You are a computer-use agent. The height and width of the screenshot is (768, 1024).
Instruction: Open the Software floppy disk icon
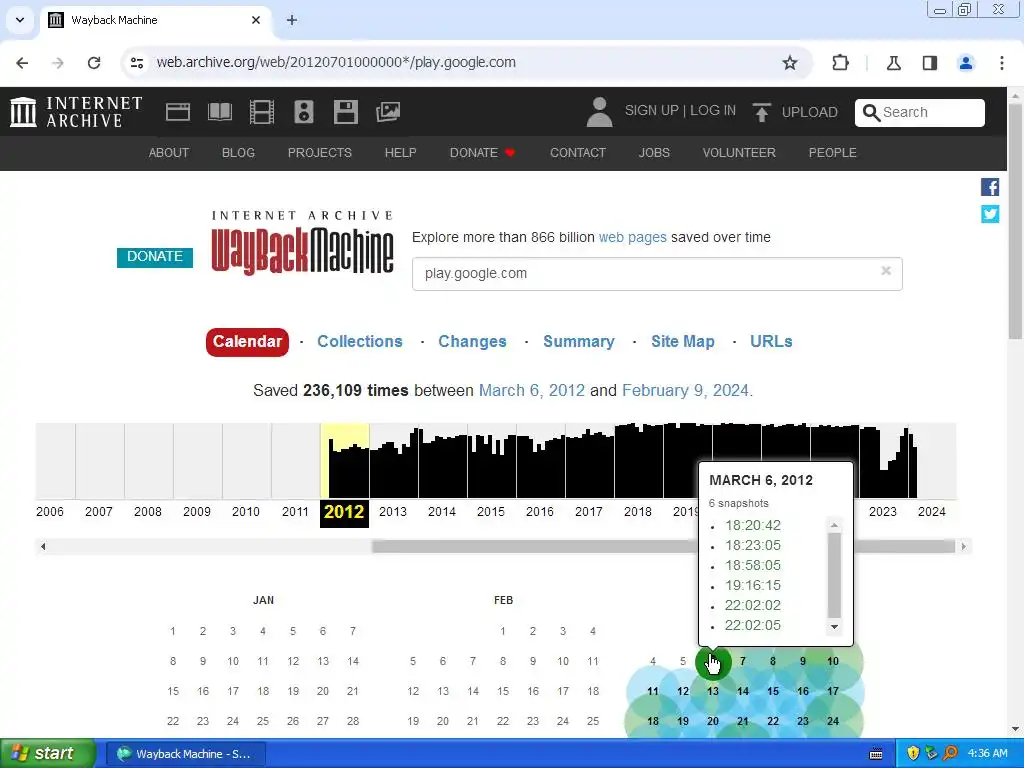[345, 112]
